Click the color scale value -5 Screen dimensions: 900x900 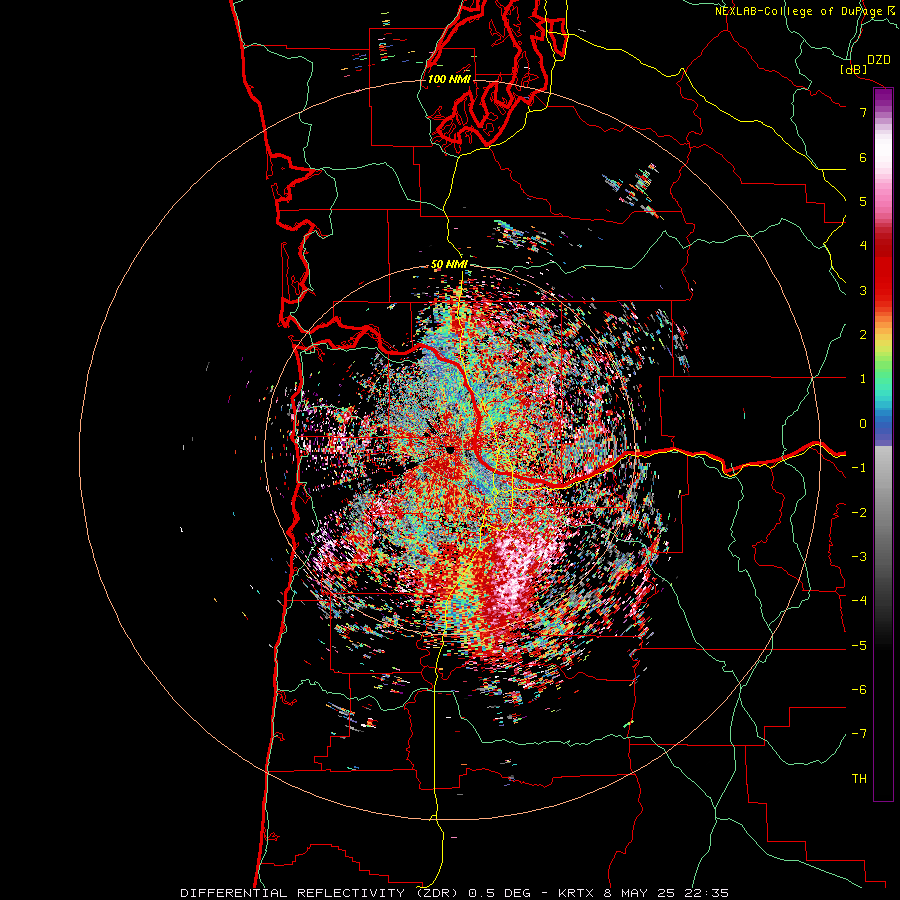coord(859,645)
